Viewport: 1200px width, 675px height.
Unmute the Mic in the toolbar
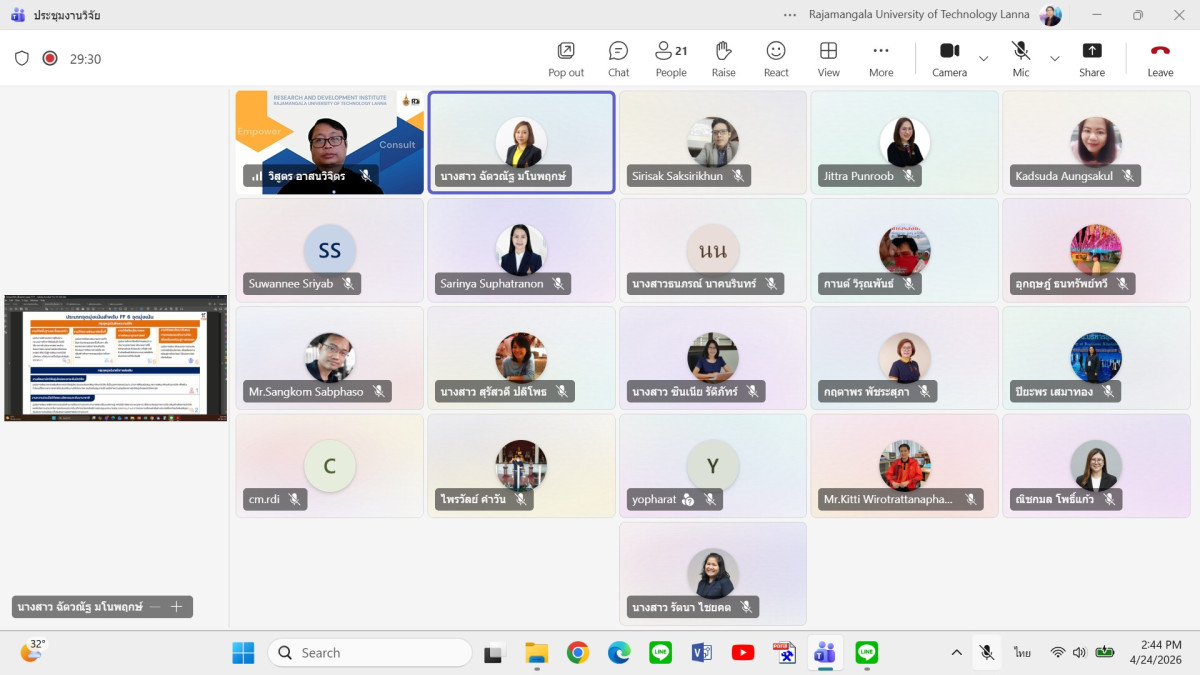pos(1020,58)
